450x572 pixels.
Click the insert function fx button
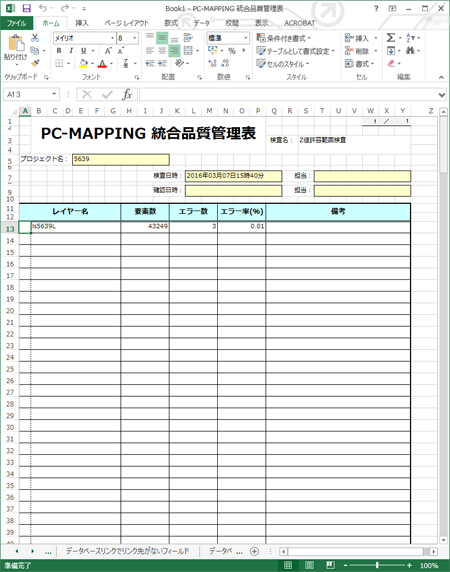click(x=127, y=94)
